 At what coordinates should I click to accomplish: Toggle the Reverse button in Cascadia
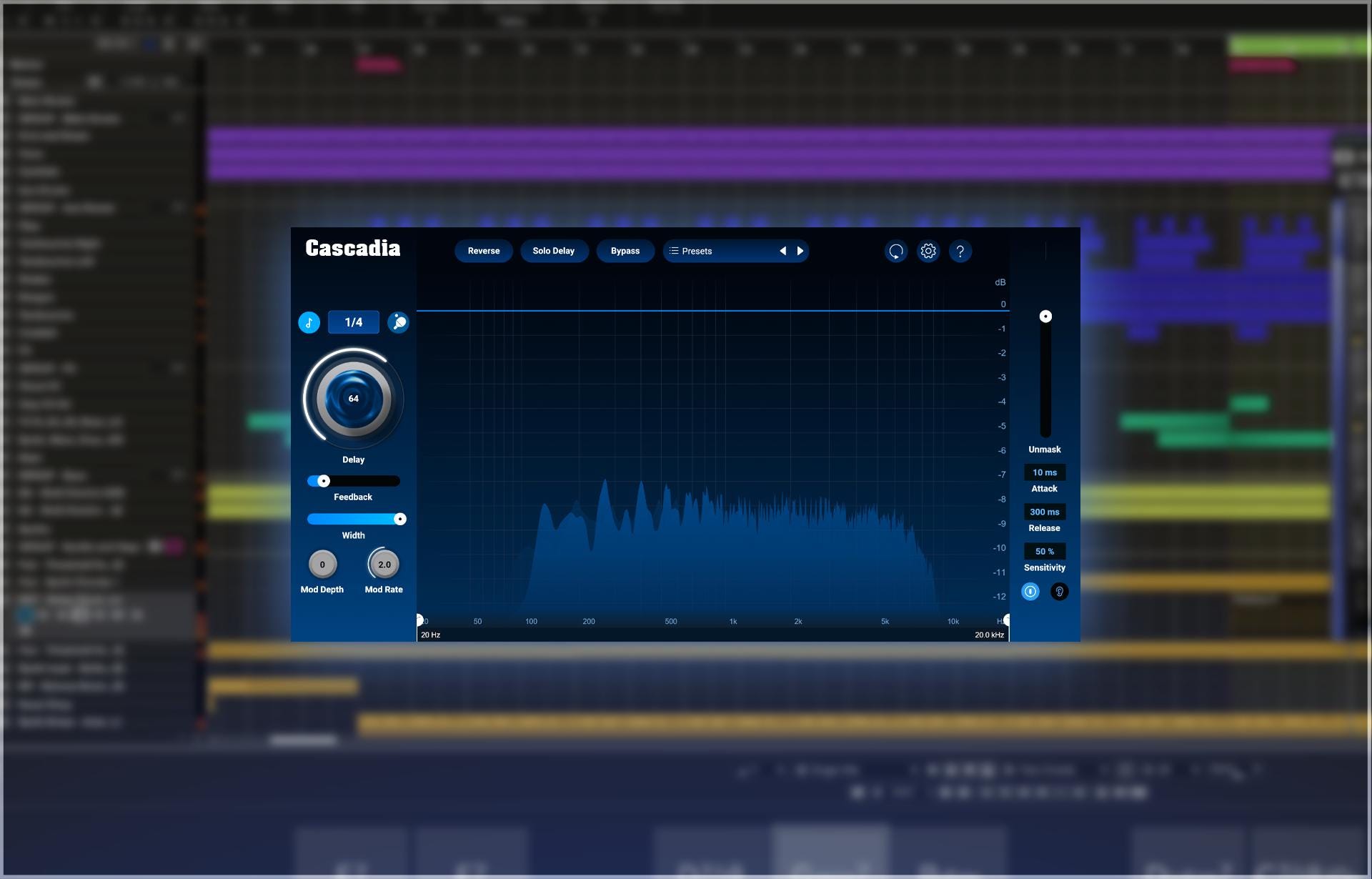(484, 251)
